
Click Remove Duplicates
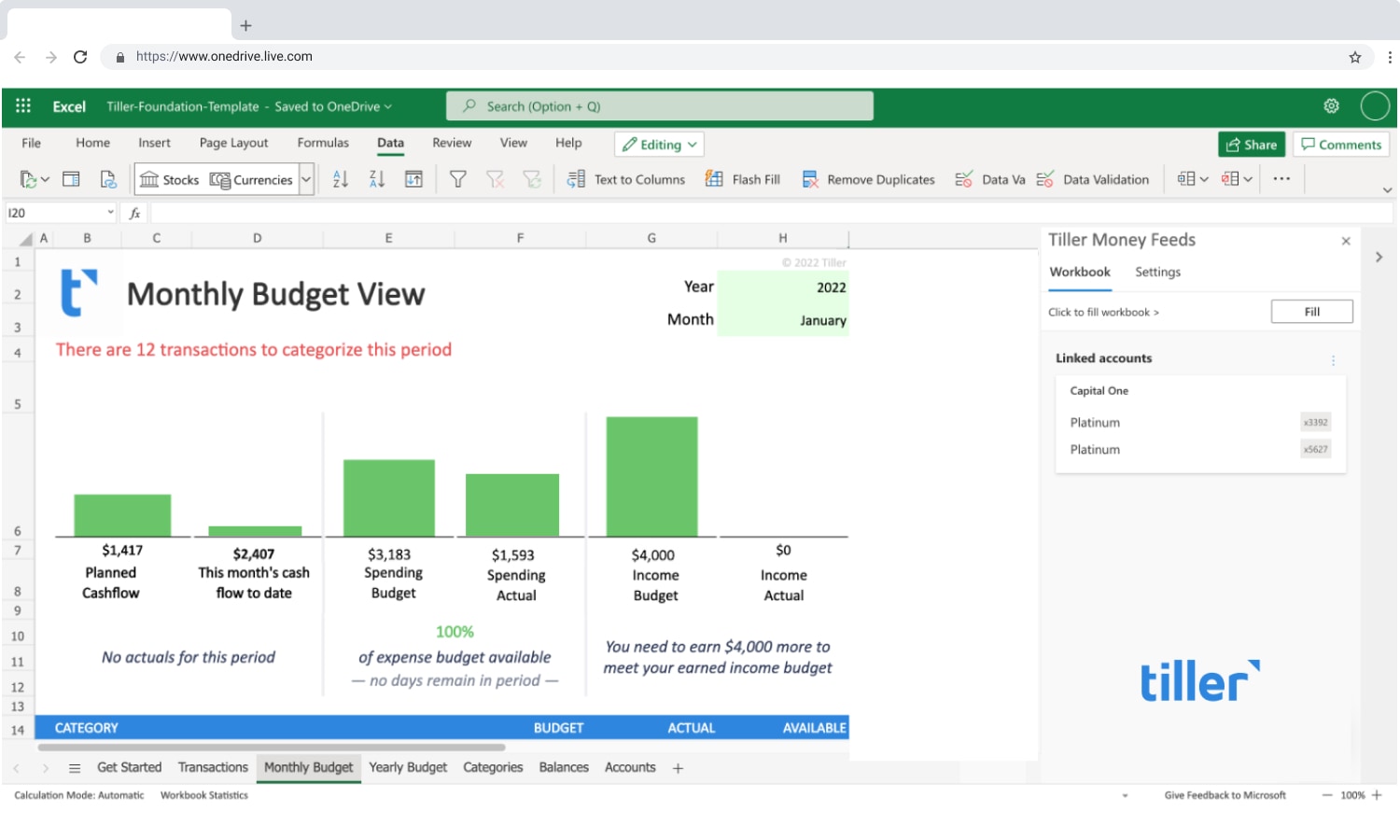[x=868, y=179]
